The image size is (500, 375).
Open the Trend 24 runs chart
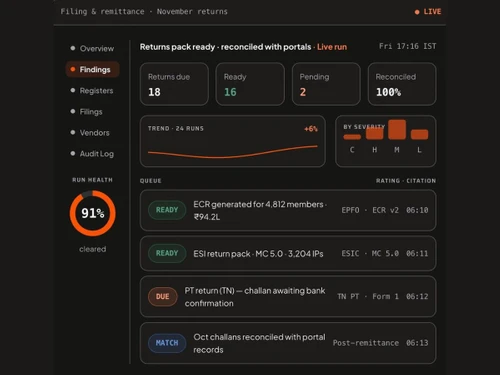tap(233, 141)
